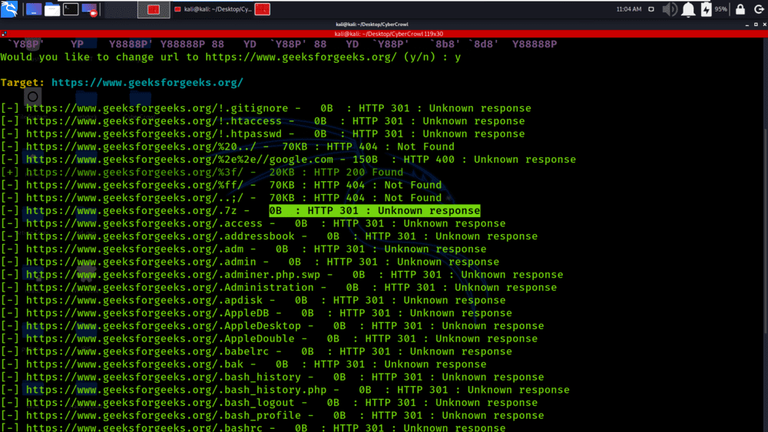Open the /.AppleDouble URL line

coord(160,338)
